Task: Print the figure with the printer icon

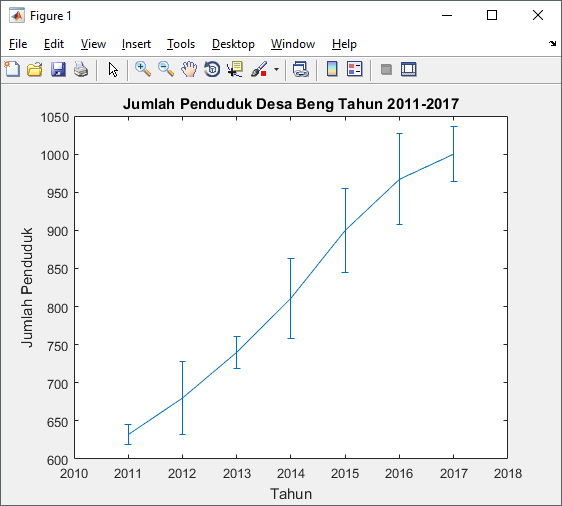Action: (81, 69)
